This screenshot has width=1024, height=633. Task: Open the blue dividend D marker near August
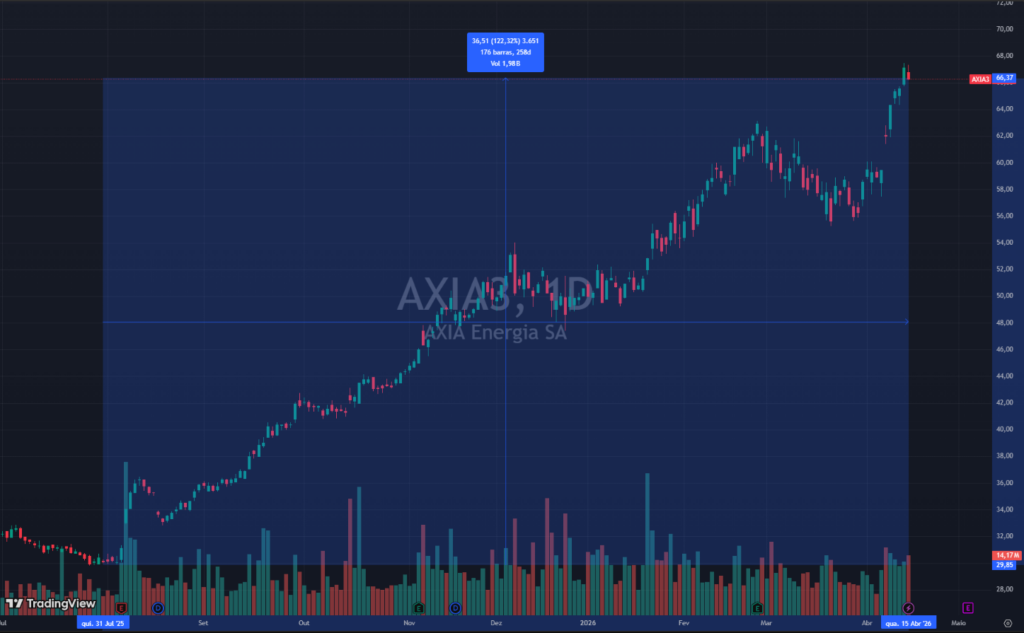click(157, 607)
